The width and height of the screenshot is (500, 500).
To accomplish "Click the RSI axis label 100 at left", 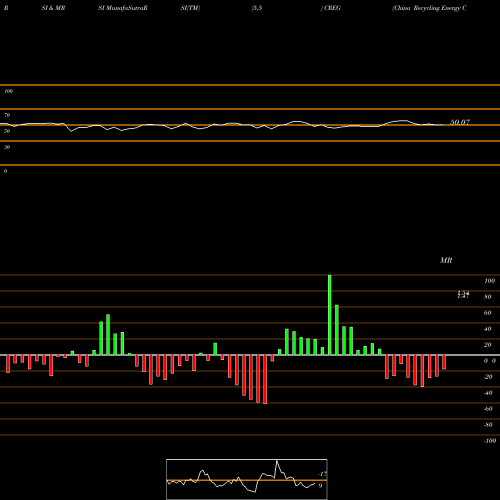I will coord(8,91).
